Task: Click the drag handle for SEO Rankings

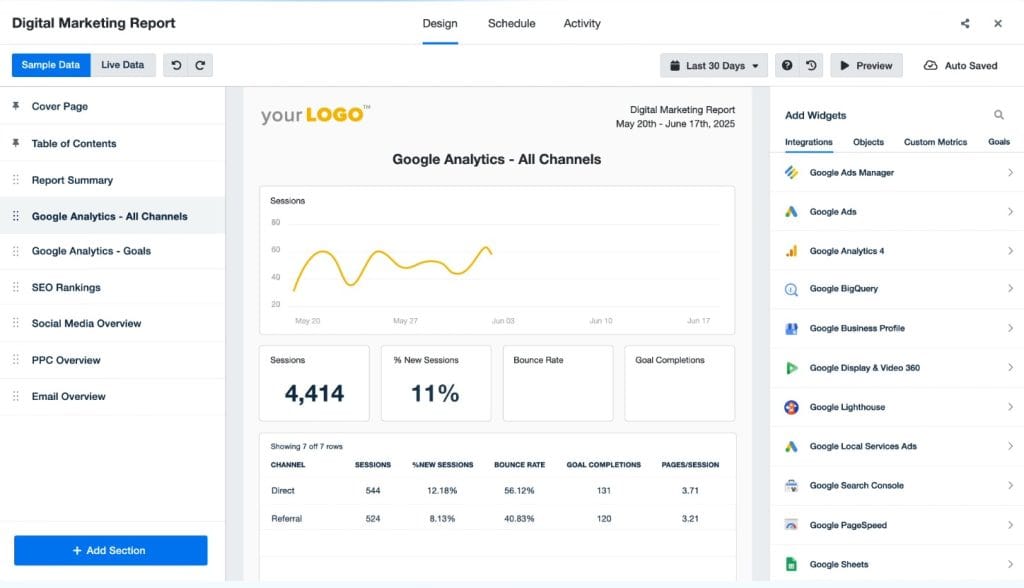Action: coord(16,287)
